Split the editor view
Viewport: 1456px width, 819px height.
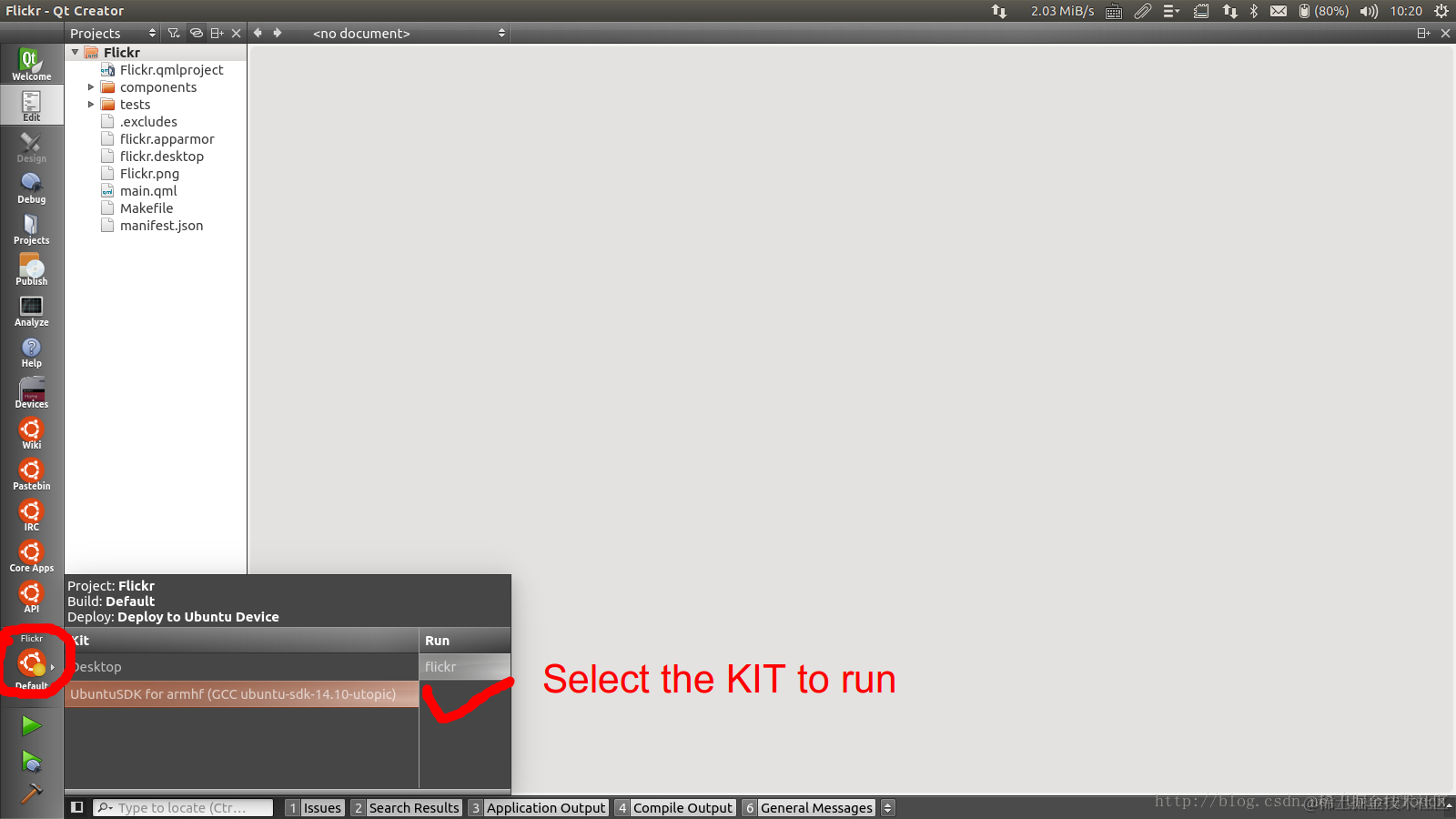click(x=1423, y=33)
